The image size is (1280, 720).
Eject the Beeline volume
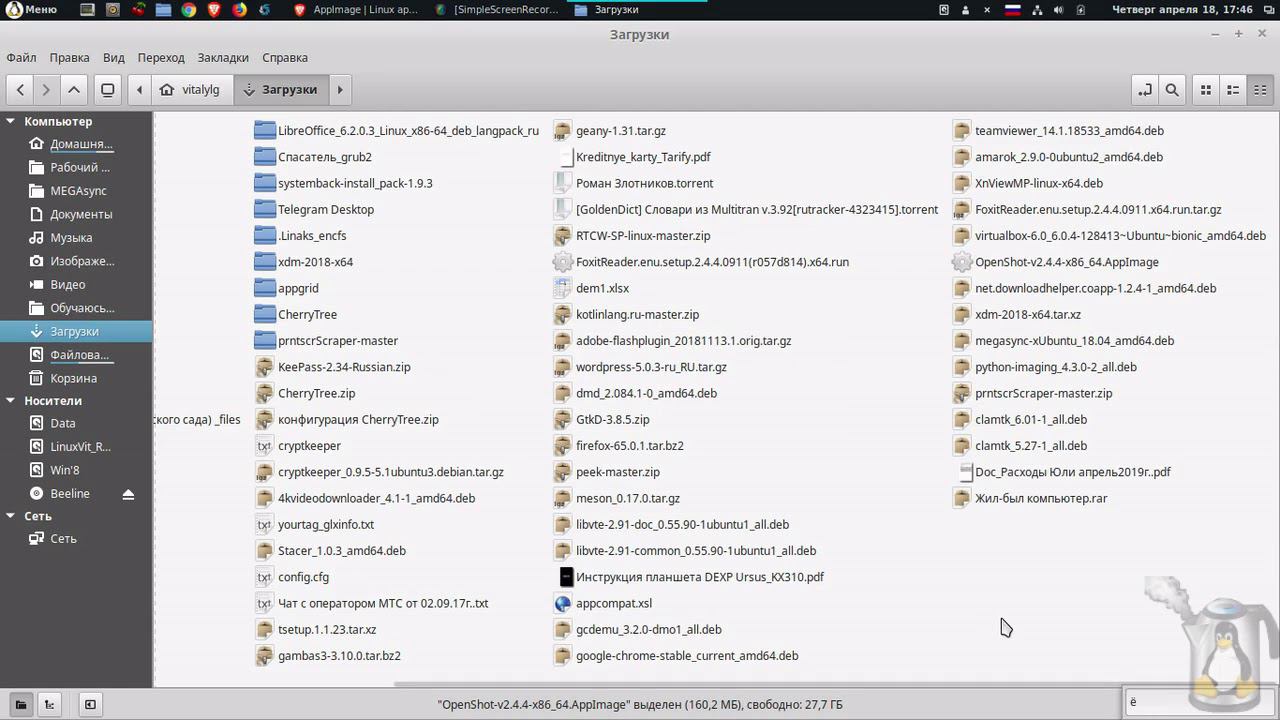click(x=128, y=494)
